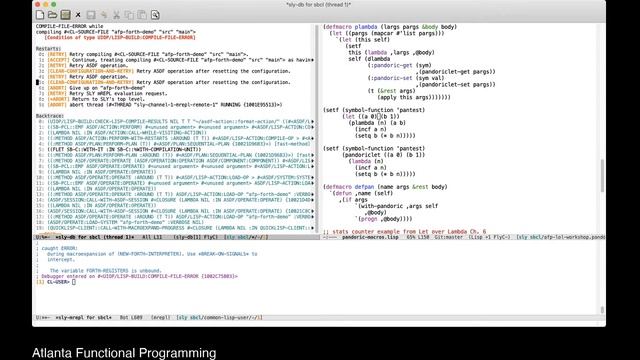Invoke restart 5 CLEAR-CONFIGURATION-AND-RETRY
This screenshot has width=640, height=360.
[164, 82]
